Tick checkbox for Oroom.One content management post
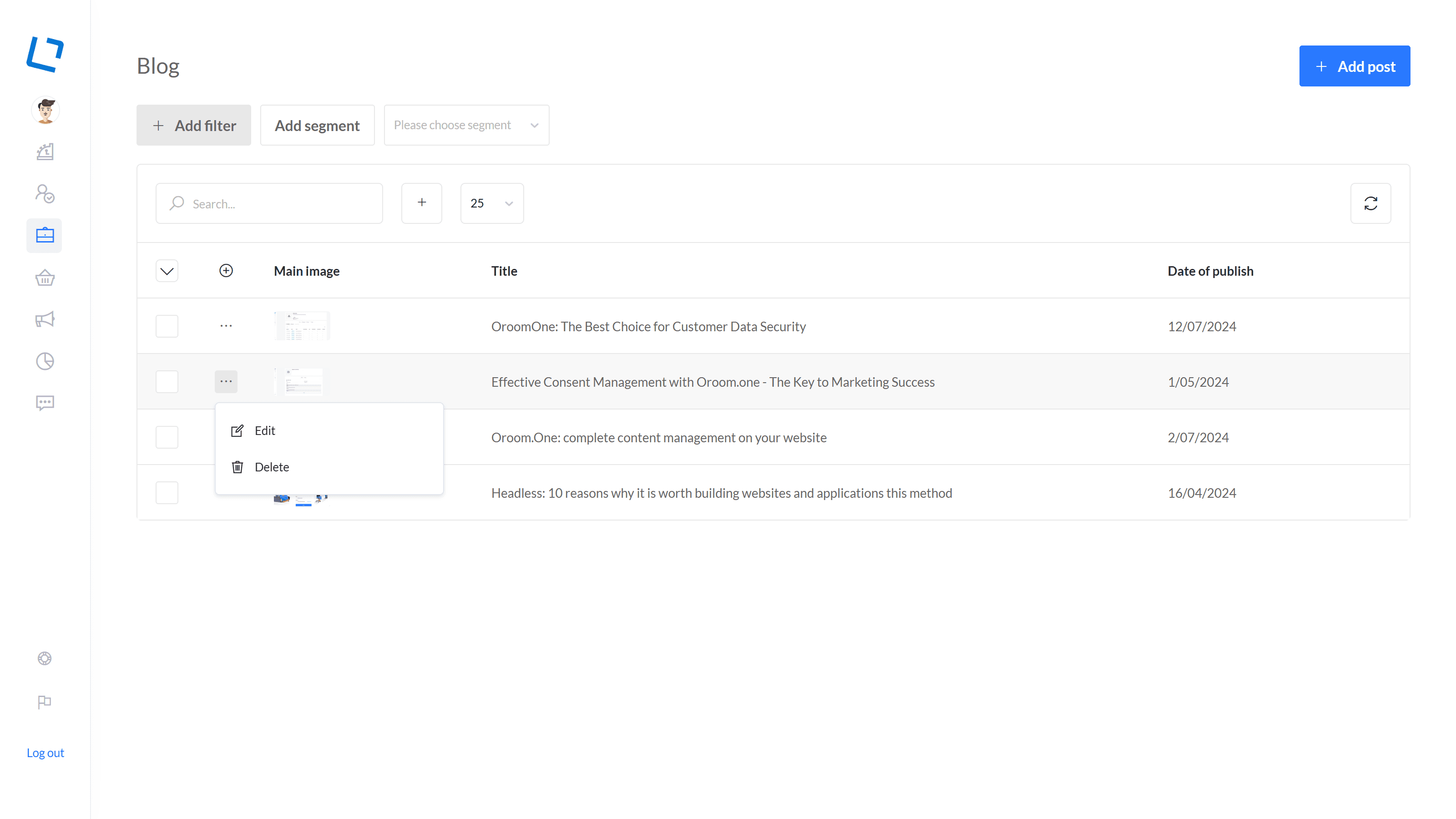 tap(167, 437)
